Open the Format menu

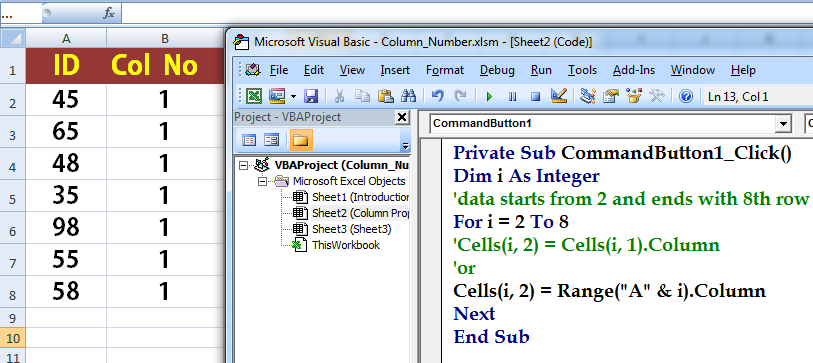(x=445, y=70)
